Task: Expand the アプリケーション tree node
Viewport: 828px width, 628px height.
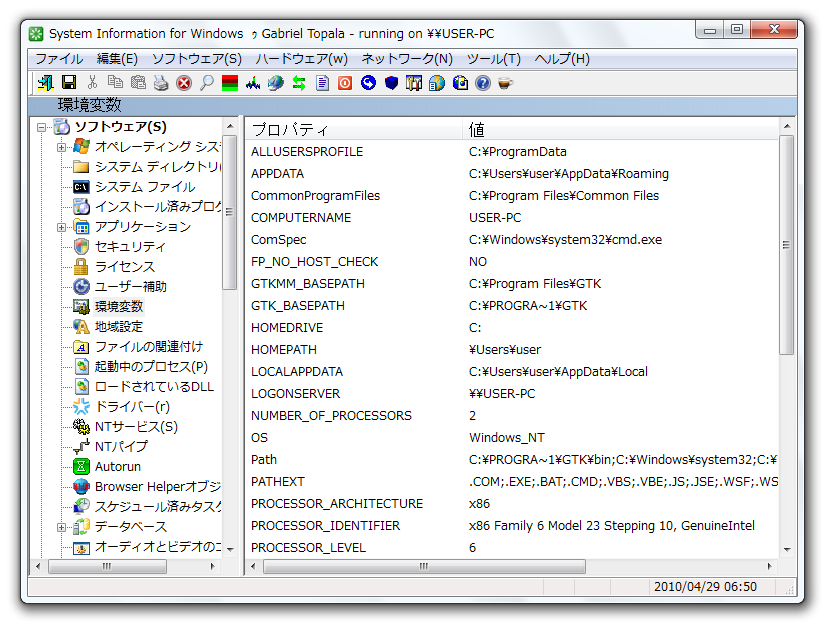Action: tap(61, 228)
